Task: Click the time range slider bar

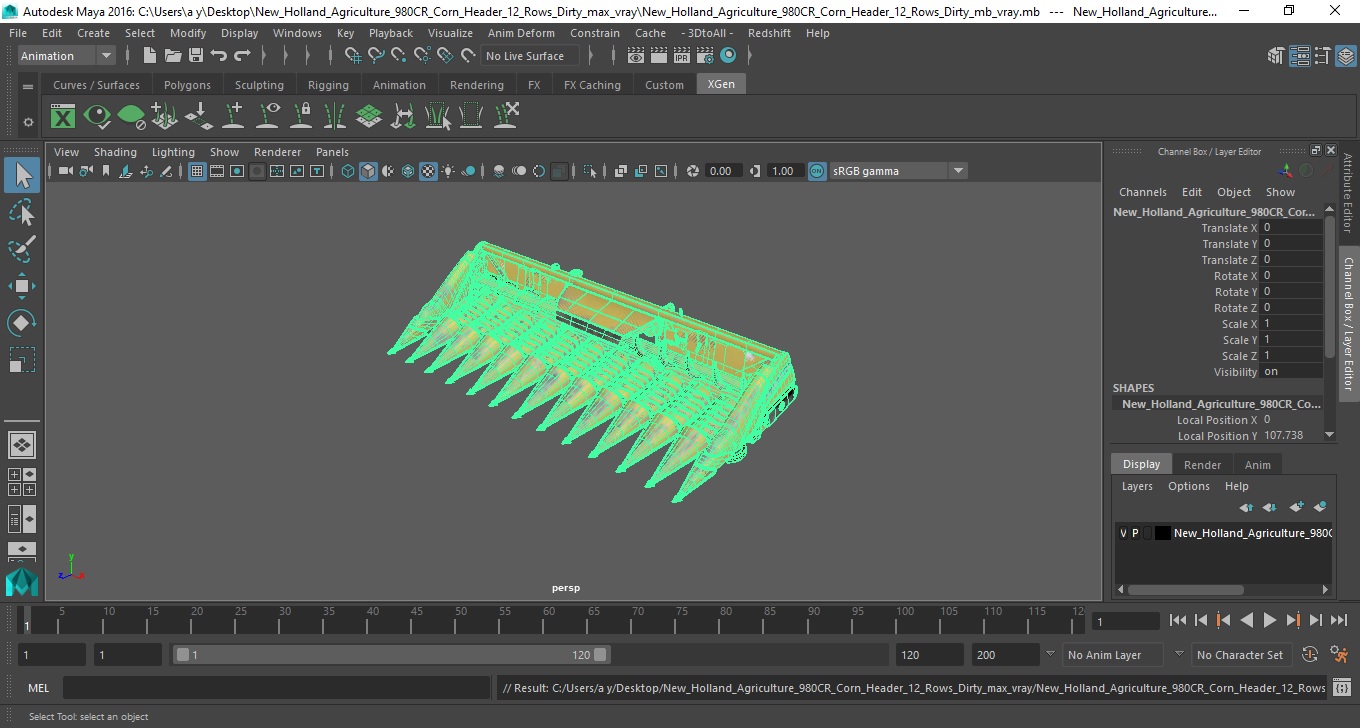Action: coord(391,655)
